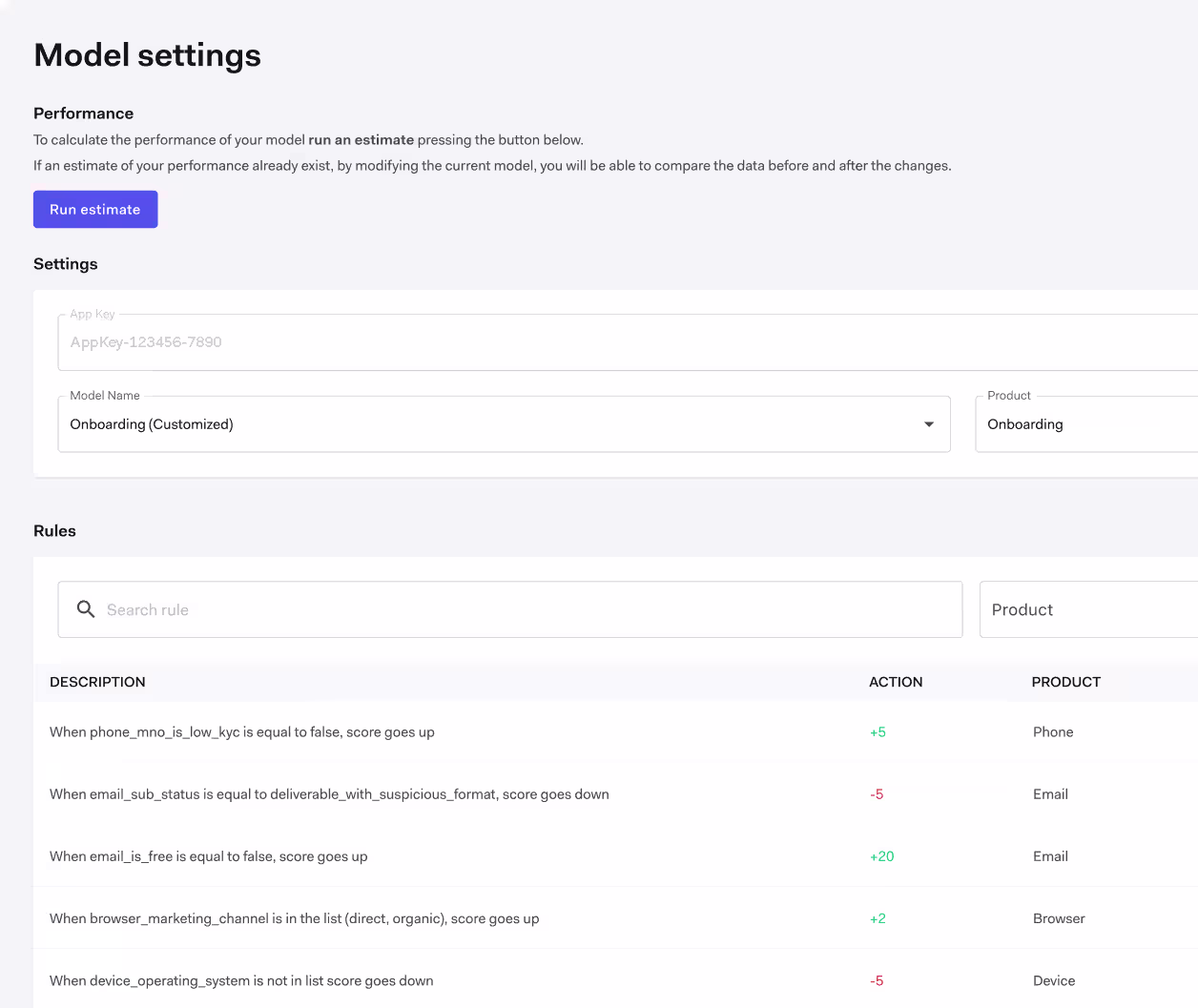Click the Settings section heading
This screenshot has height=1008, width=1198.
pos(66,264)
